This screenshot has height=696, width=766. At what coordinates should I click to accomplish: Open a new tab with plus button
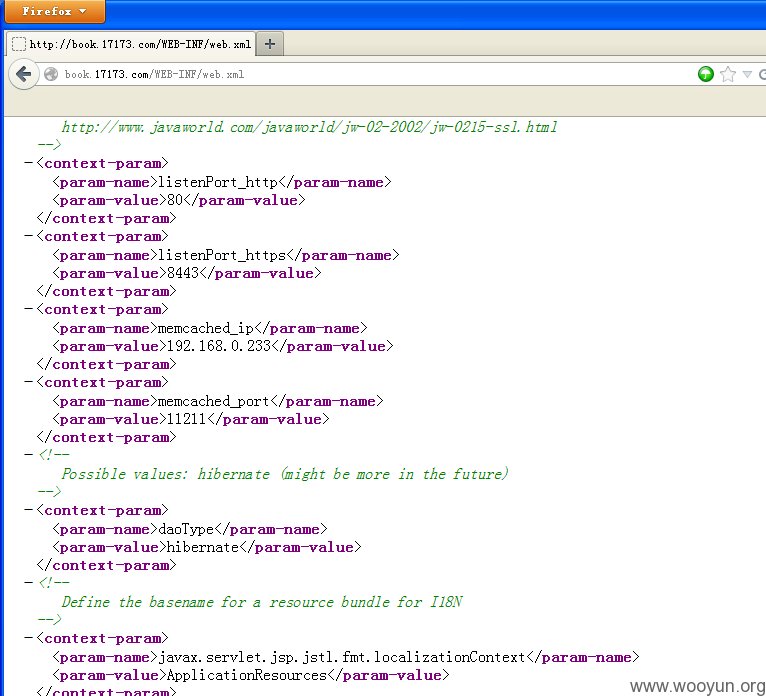[270, 44]
